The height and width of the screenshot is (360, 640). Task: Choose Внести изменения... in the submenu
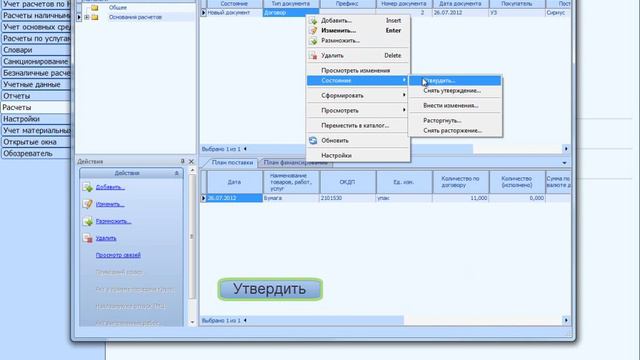point(455,105)
